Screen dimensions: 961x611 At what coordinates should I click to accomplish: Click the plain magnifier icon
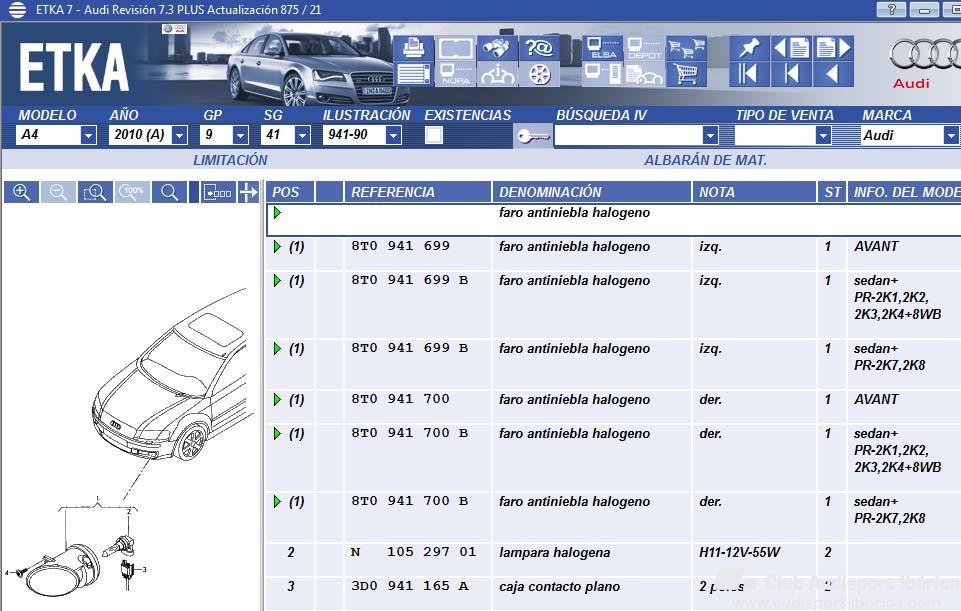(x=169, y=192)
